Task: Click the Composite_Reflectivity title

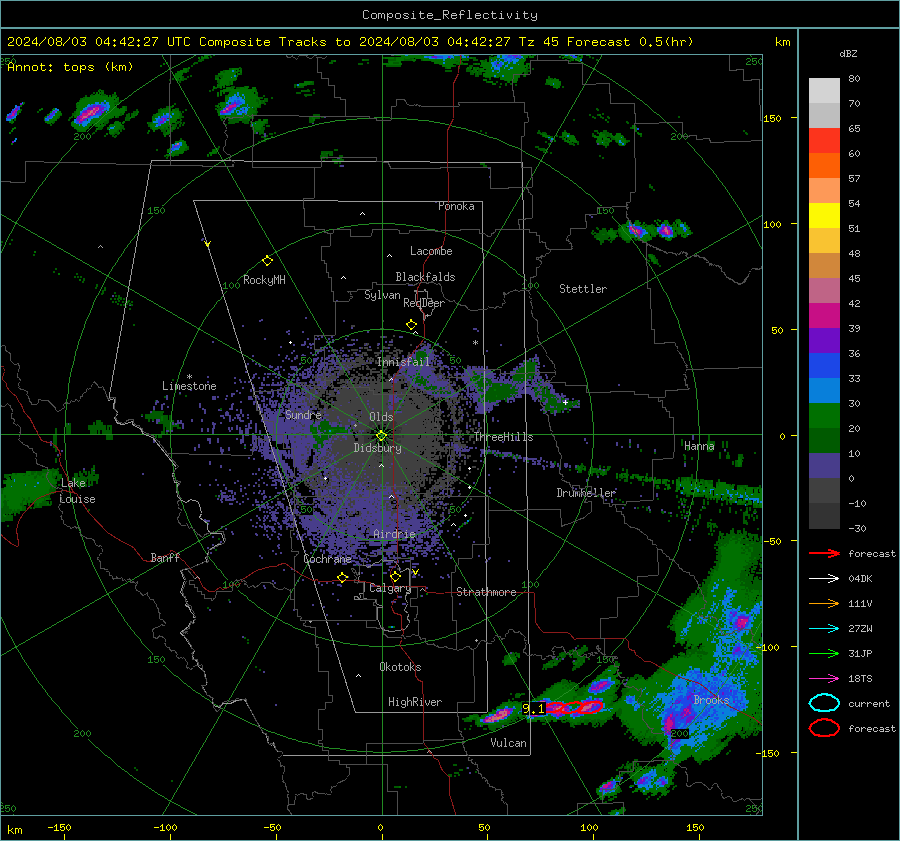Action: tap(450, 15)
